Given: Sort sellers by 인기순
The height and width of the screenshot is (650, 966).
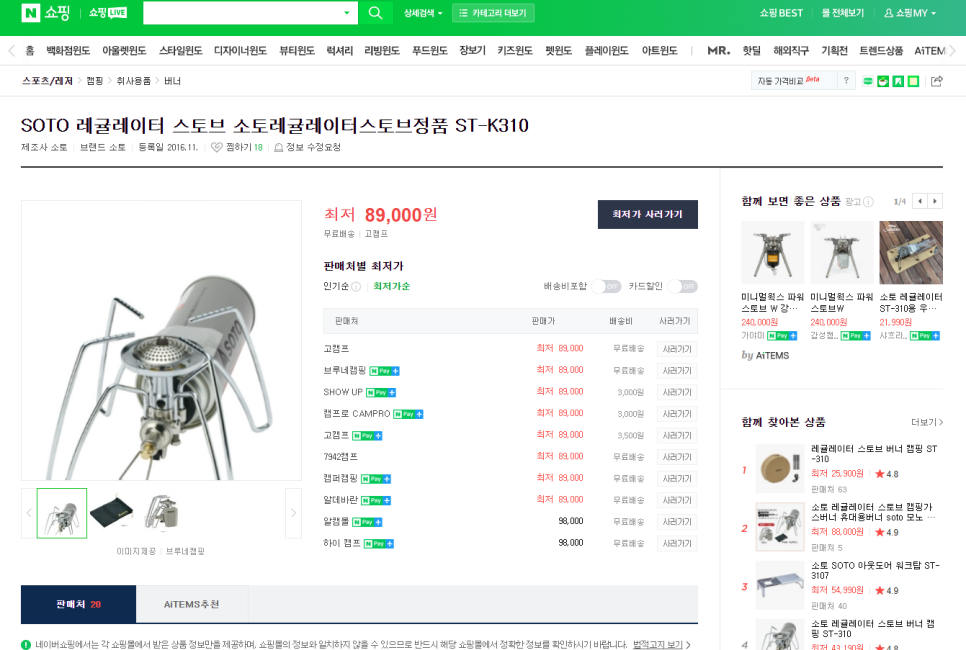Looking at the screenshot, I should [x=336, y=286].
